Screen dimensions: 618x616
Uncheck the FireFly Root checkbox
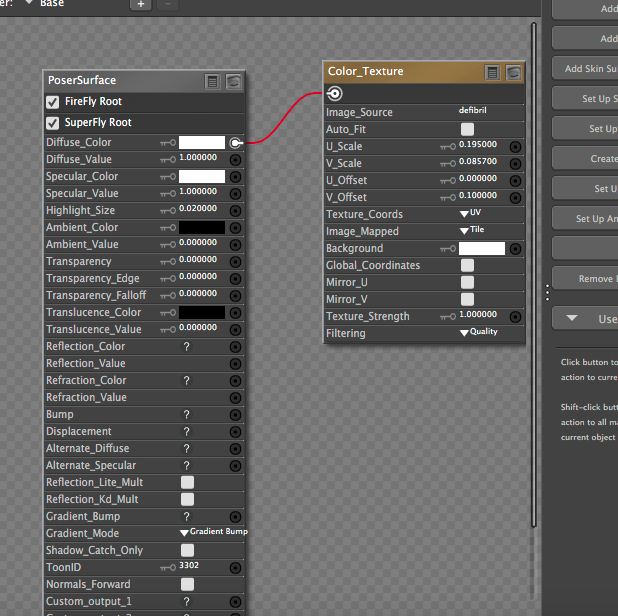point(53,102)
